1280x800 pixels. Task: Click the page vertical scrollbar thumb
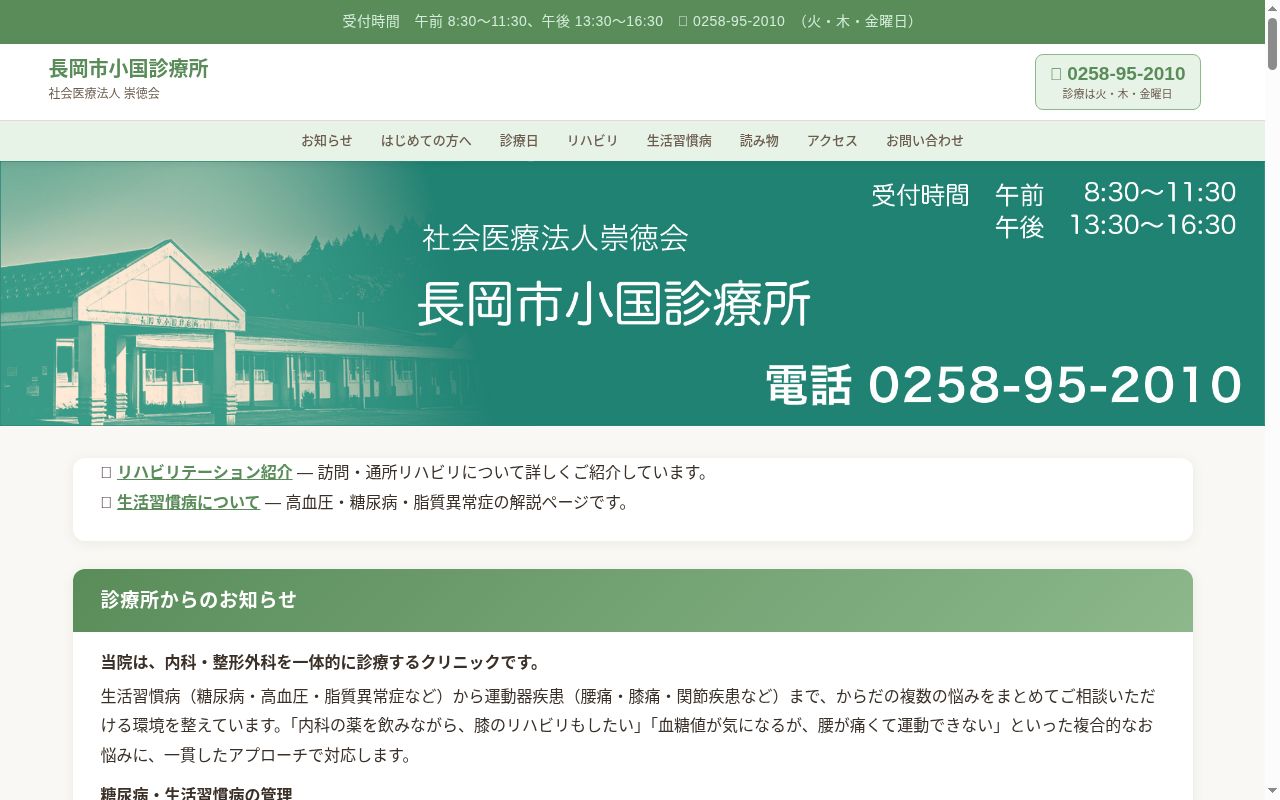(1272, 44)
